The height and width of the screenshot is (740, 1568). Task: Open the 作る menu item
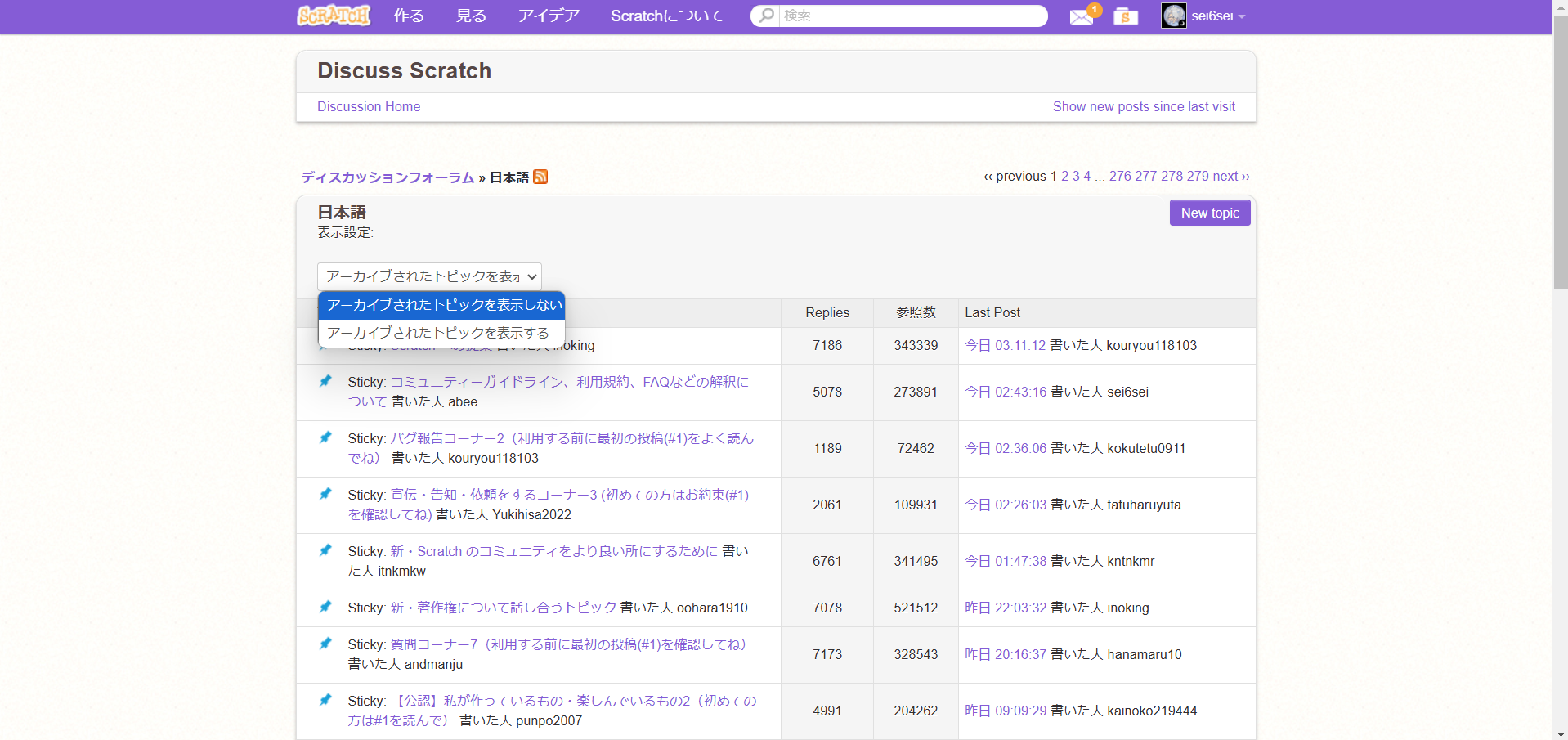coord(409,16)
